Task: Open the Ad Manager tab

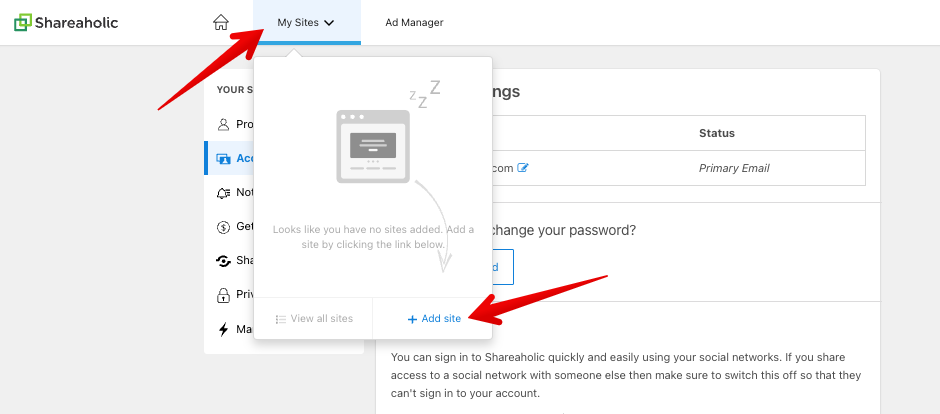Action: (x=414, y=23)
